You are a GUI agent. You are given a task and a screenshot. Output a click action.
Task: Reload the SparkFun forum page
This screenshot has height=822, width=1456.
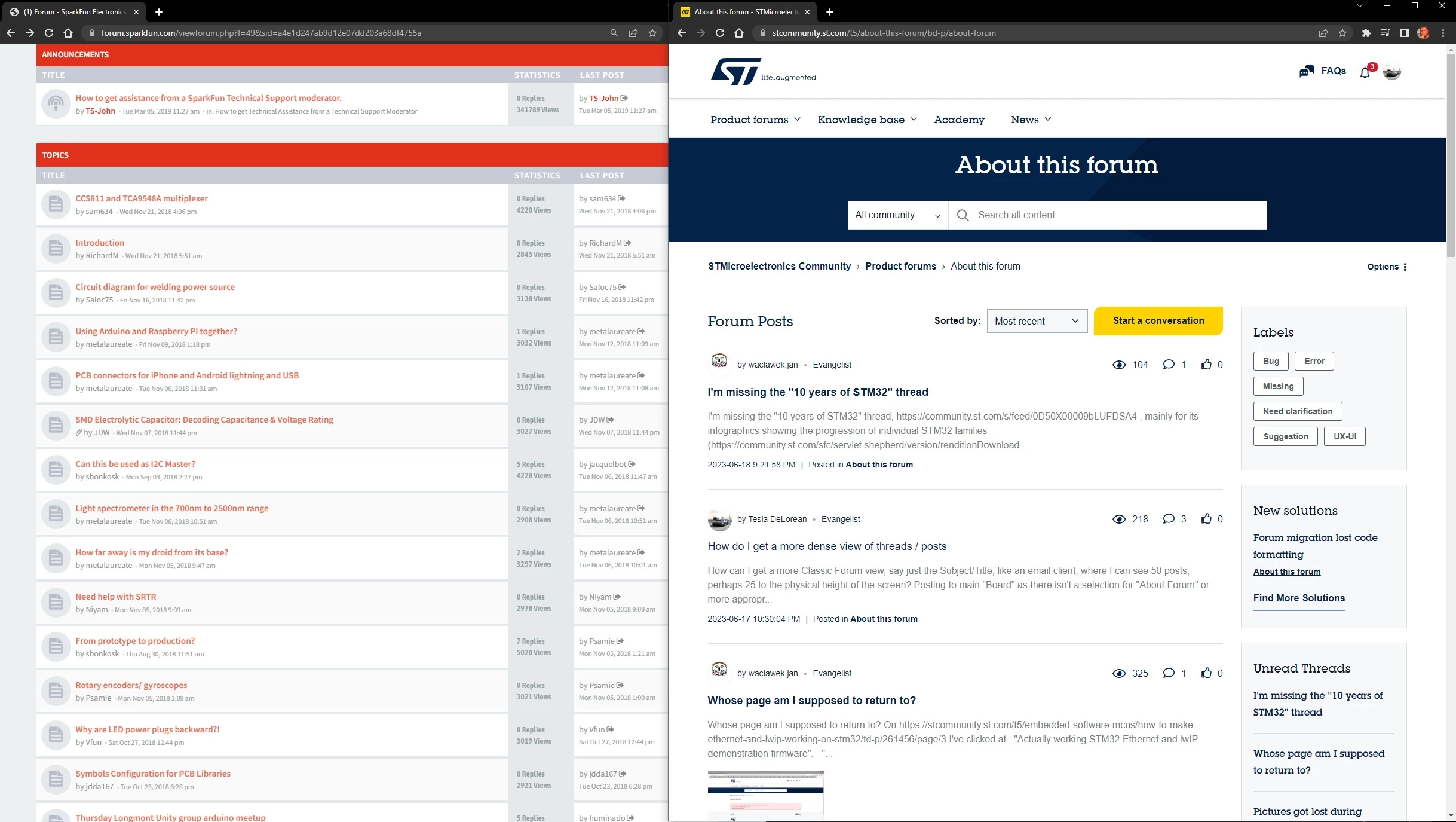point(49,33)
